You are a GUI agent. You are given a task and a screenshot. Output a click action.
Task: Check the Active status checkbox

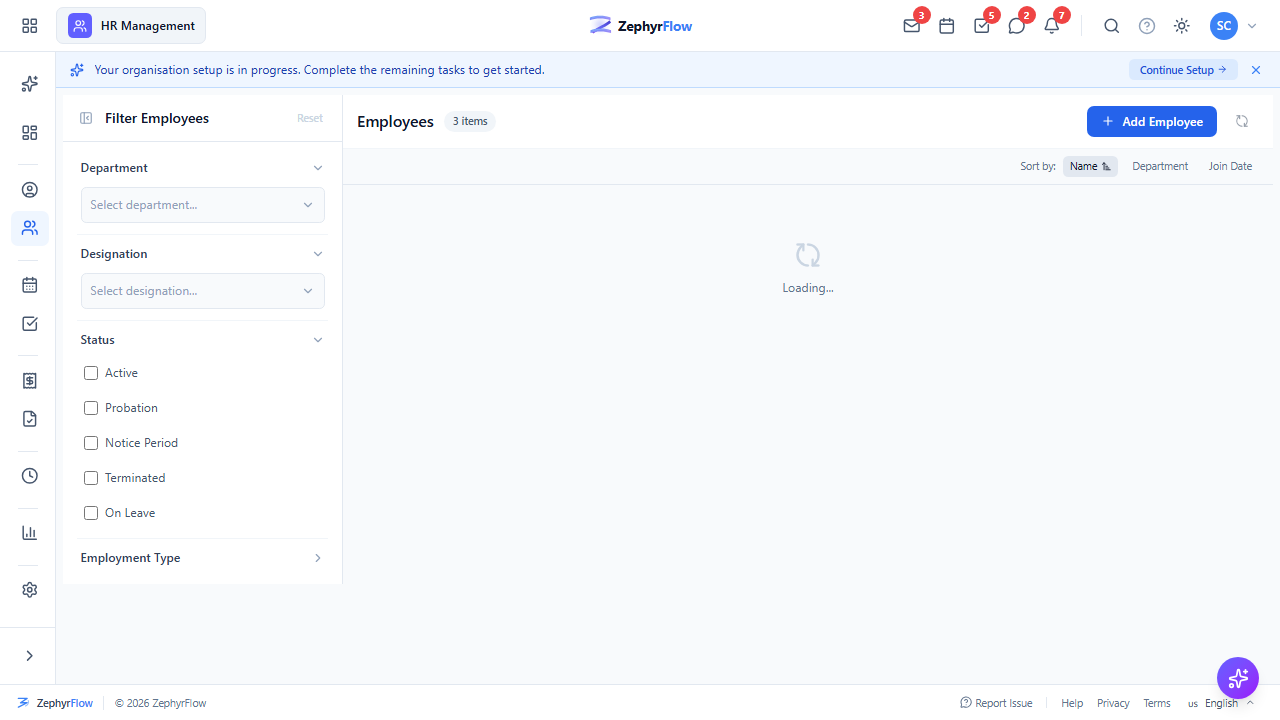91,373
